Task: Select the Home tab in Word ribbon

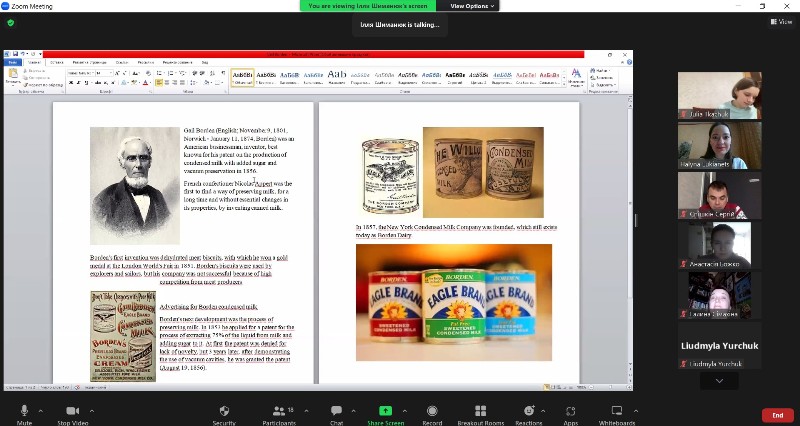Action: [34, 62]
